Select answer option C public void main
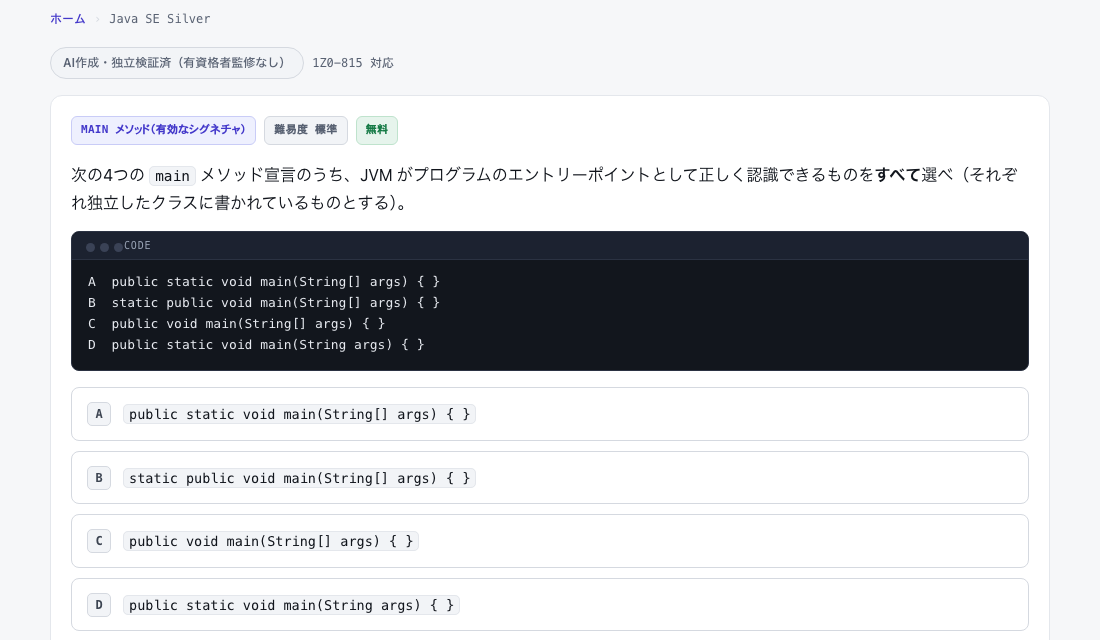Screen dimensions: 1100x640 coord(550,541)
